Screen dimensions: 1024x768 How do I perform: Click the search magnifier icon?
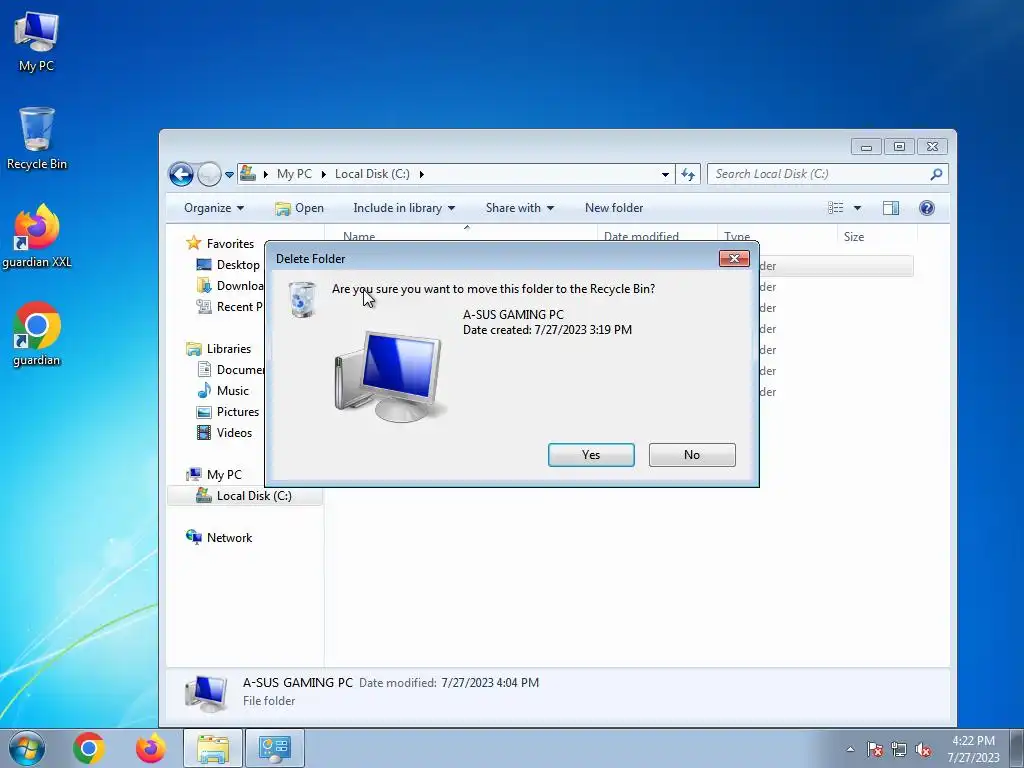click(x=936, y=174)
